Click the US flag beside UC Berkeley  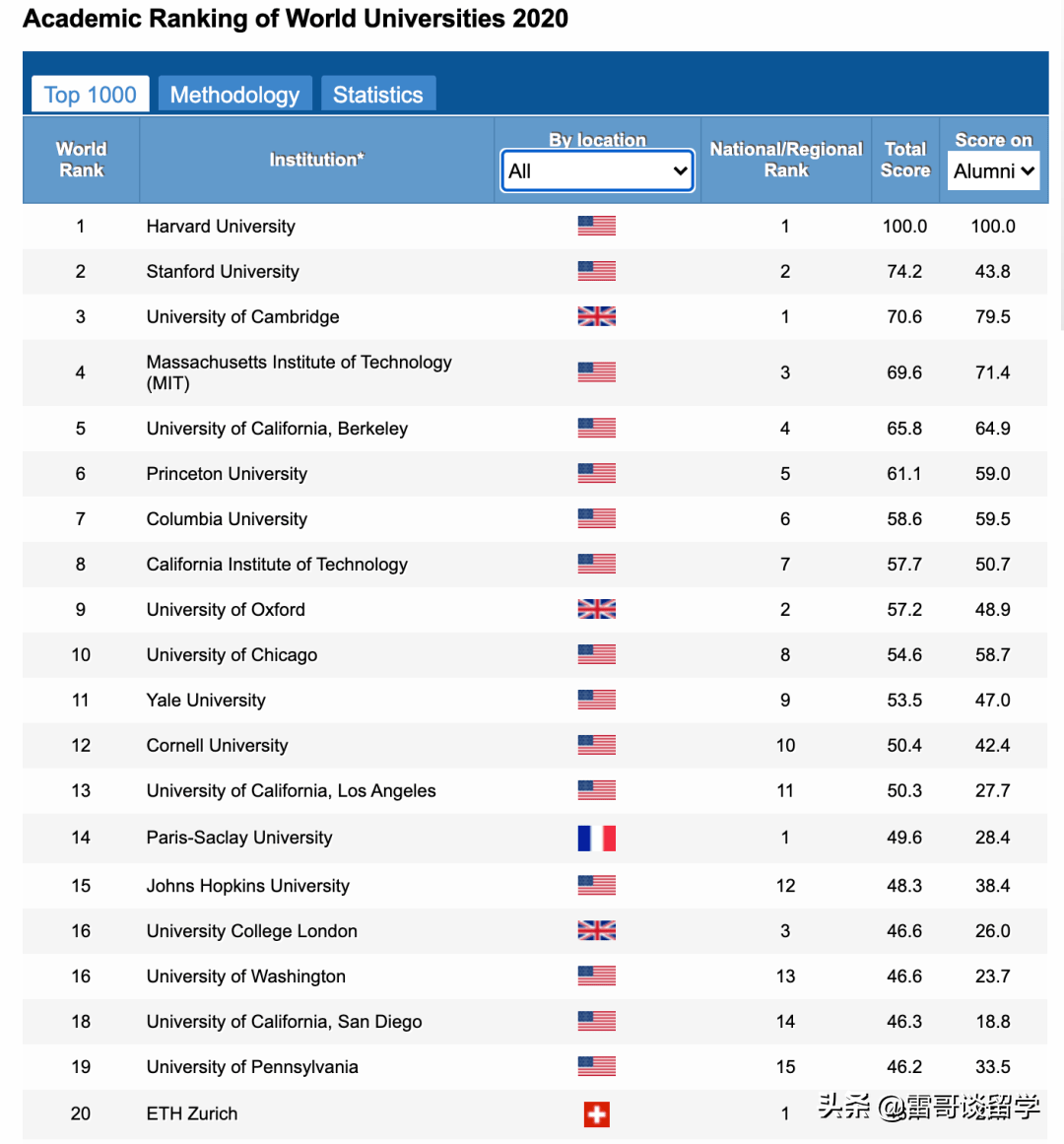(x=597, y=428)
